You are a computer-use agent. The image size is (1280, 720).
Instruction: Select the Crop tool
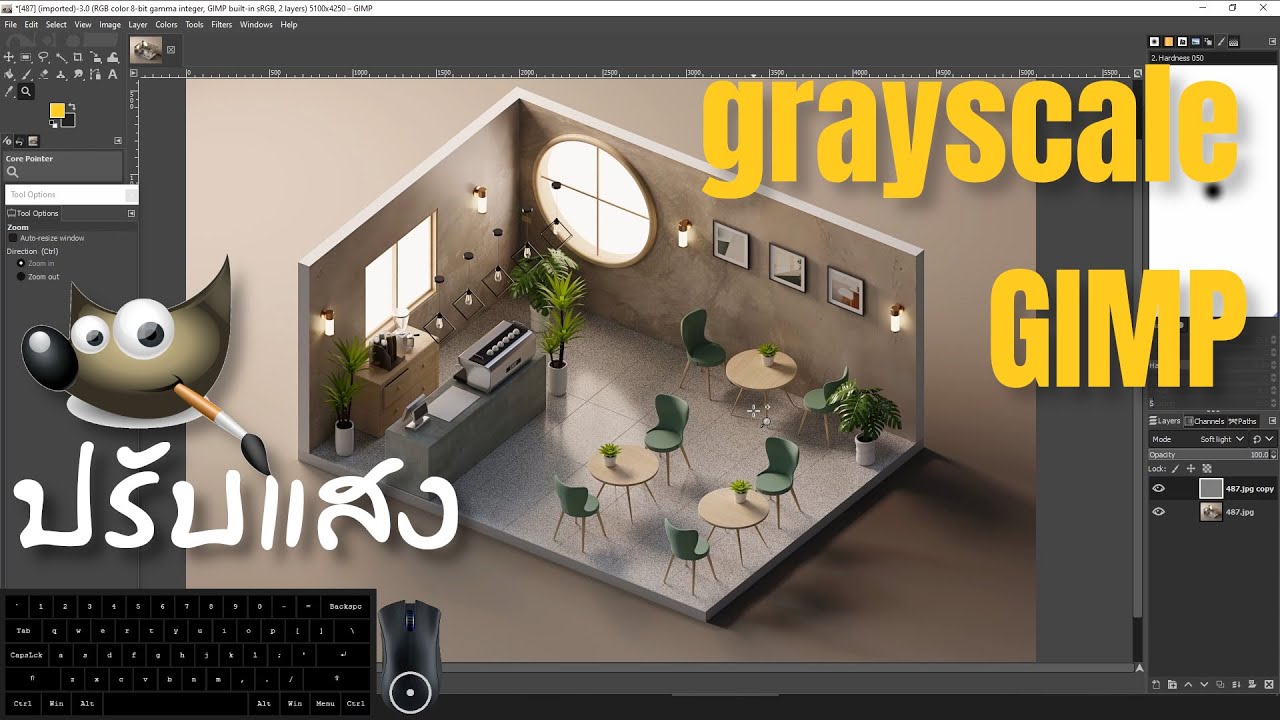tap(78, 57)
